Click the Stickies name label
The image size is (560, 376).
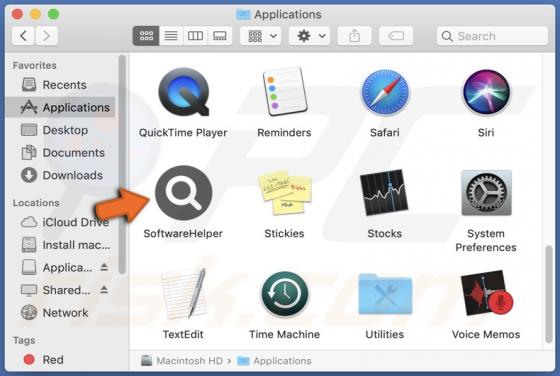click(x=284, y=234)
